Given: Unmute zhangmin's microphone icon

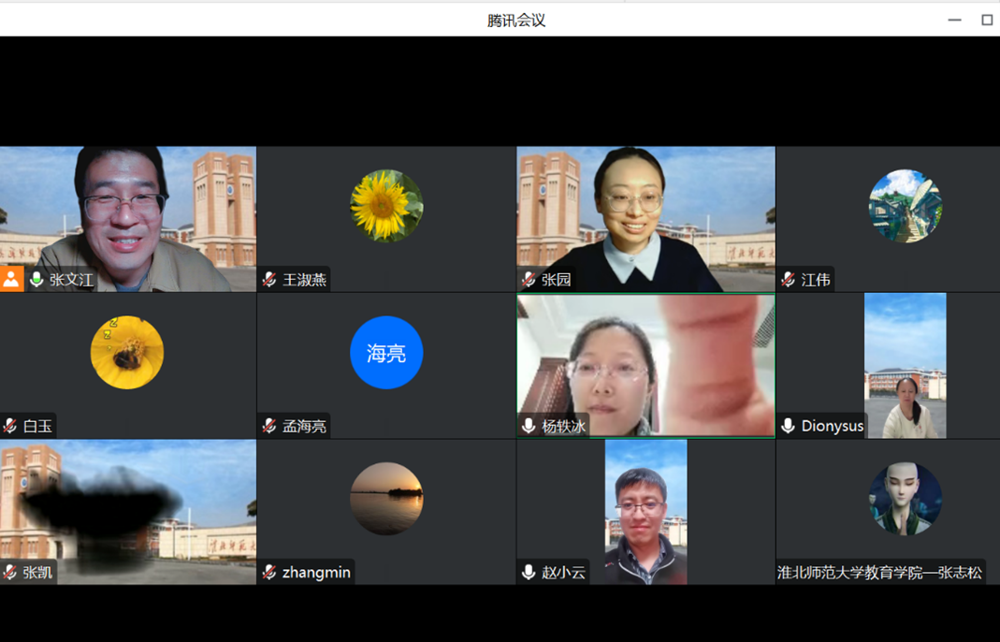Looking at the screenshot, I should click(267, 572).
